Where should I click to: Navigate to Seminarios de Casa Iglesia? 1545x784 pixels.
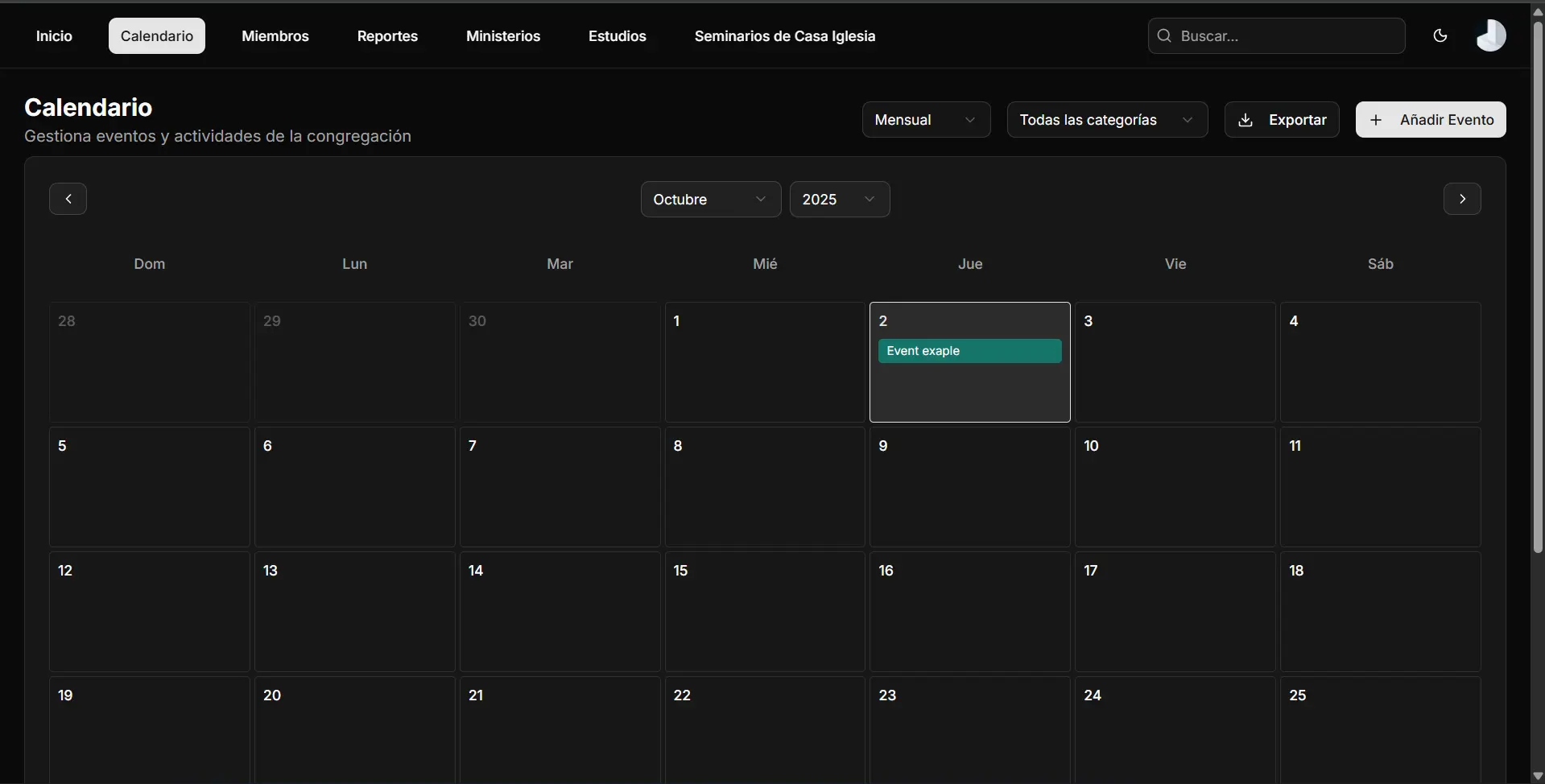coord(784,36)
